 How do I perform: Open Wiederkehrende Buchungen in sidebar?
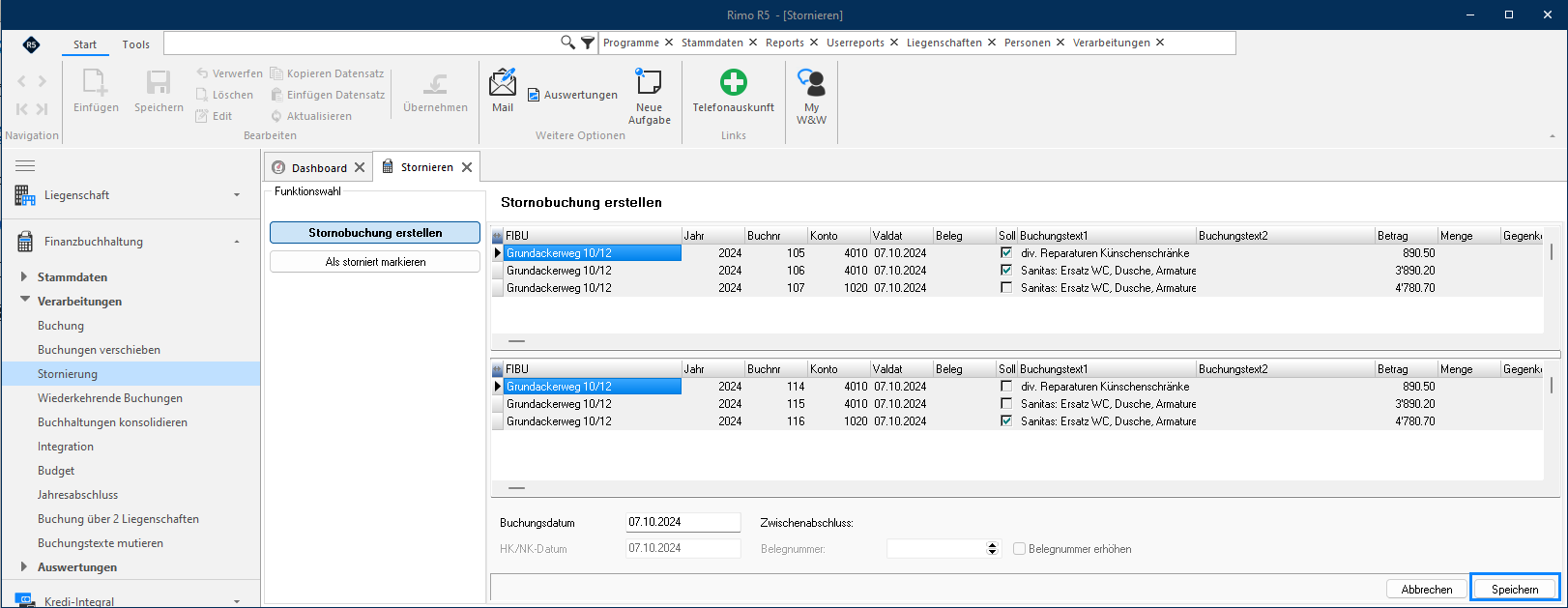110,398
